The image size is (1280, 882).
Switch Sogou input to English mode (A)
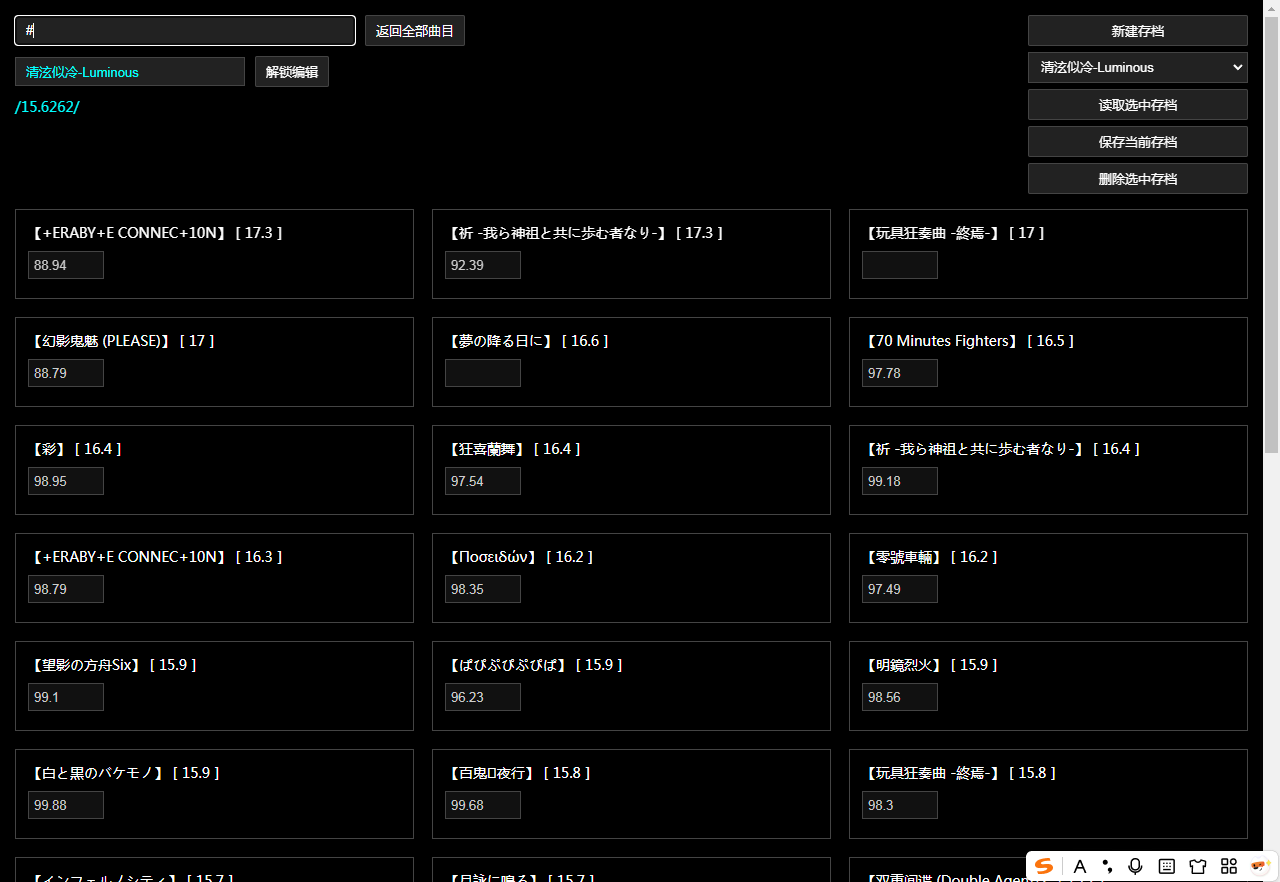(1079, 866)
